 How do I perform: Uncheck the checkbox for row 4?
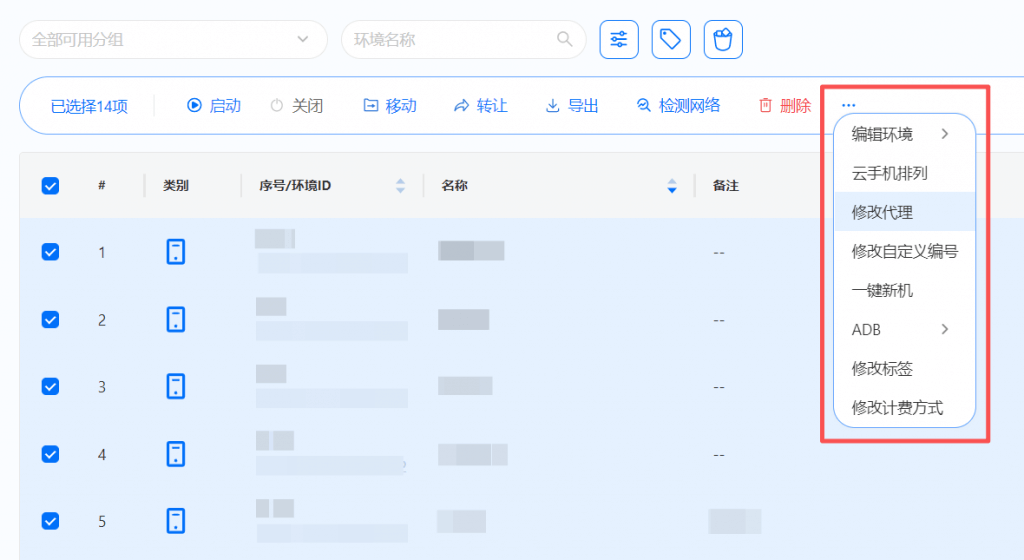(50, 454)
